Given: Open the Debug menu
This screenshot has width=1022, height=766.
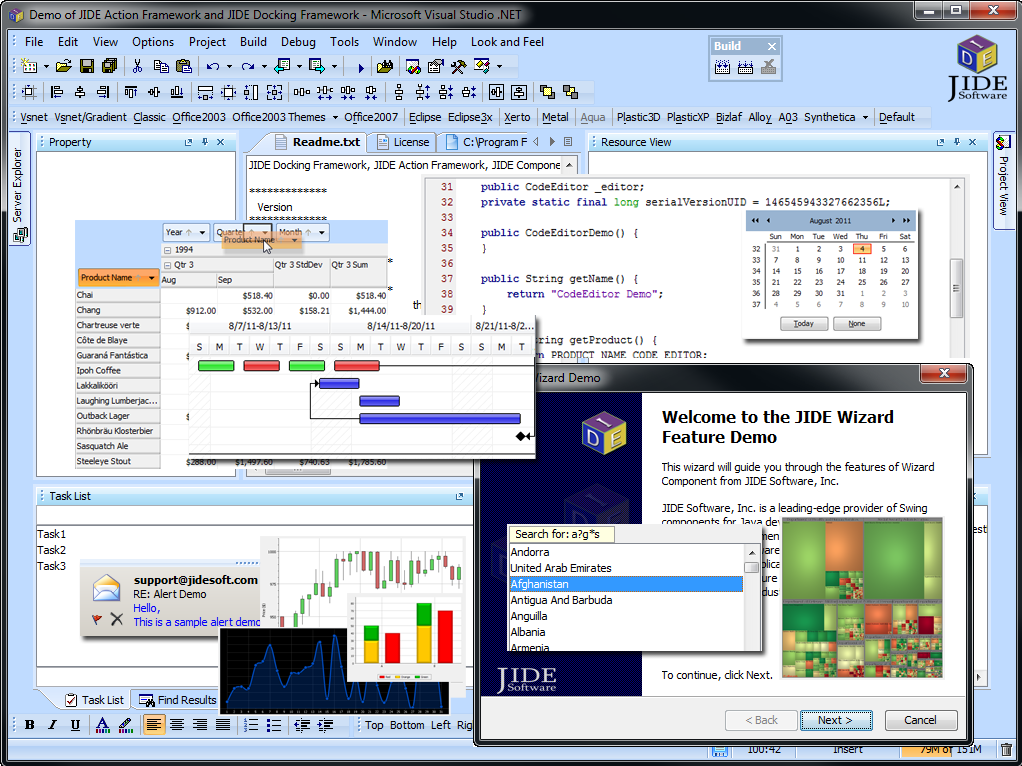Looking at the screenshot, I should click(298, 42).
